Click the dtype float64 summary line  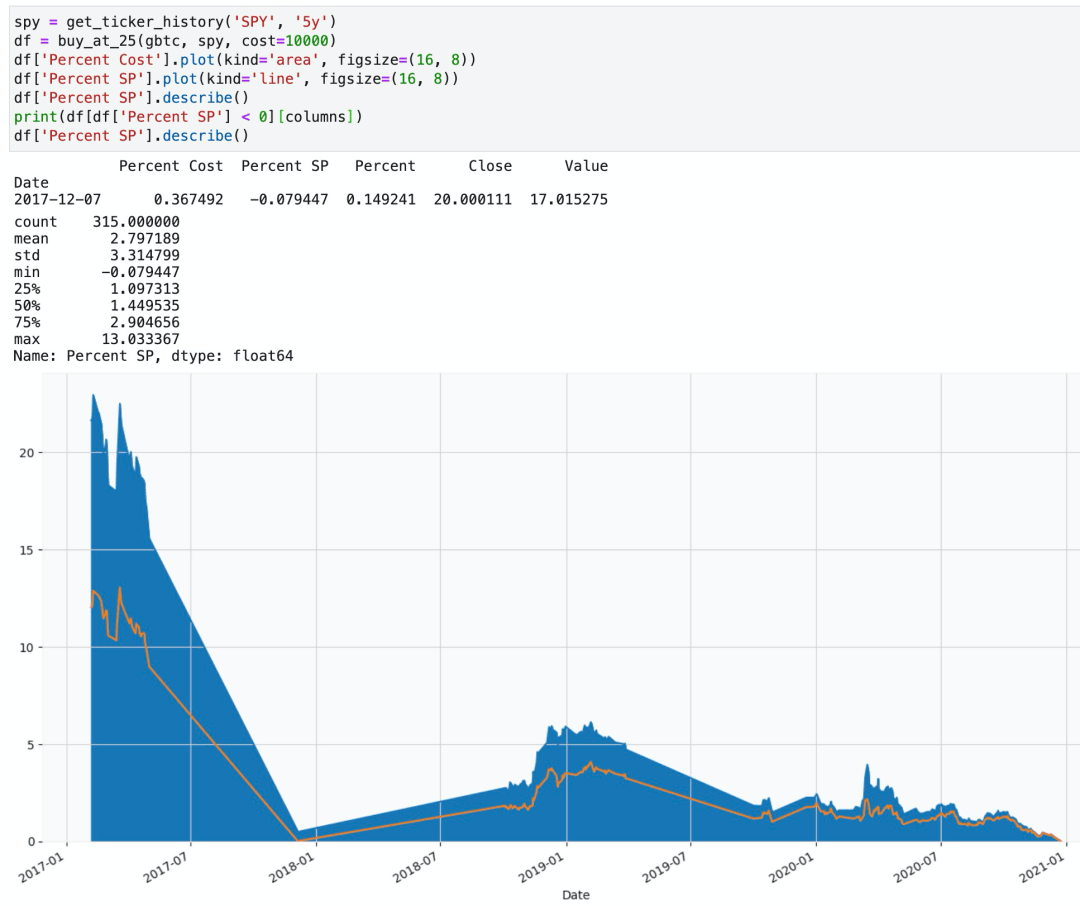pos(153,356)
